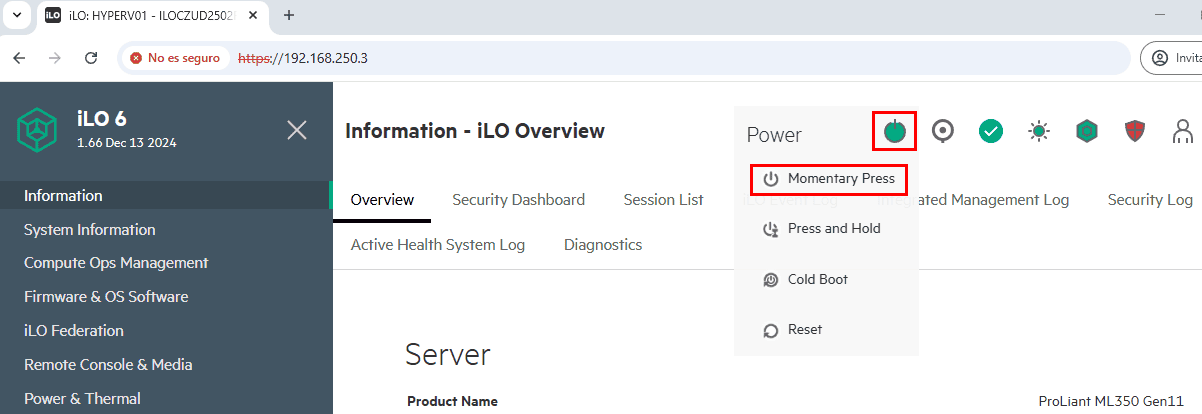This screenshot has height=414, width=1202.
Task: Click the green hexagon icon in header
Action: pyautogui.click(x=1087, y=131)
